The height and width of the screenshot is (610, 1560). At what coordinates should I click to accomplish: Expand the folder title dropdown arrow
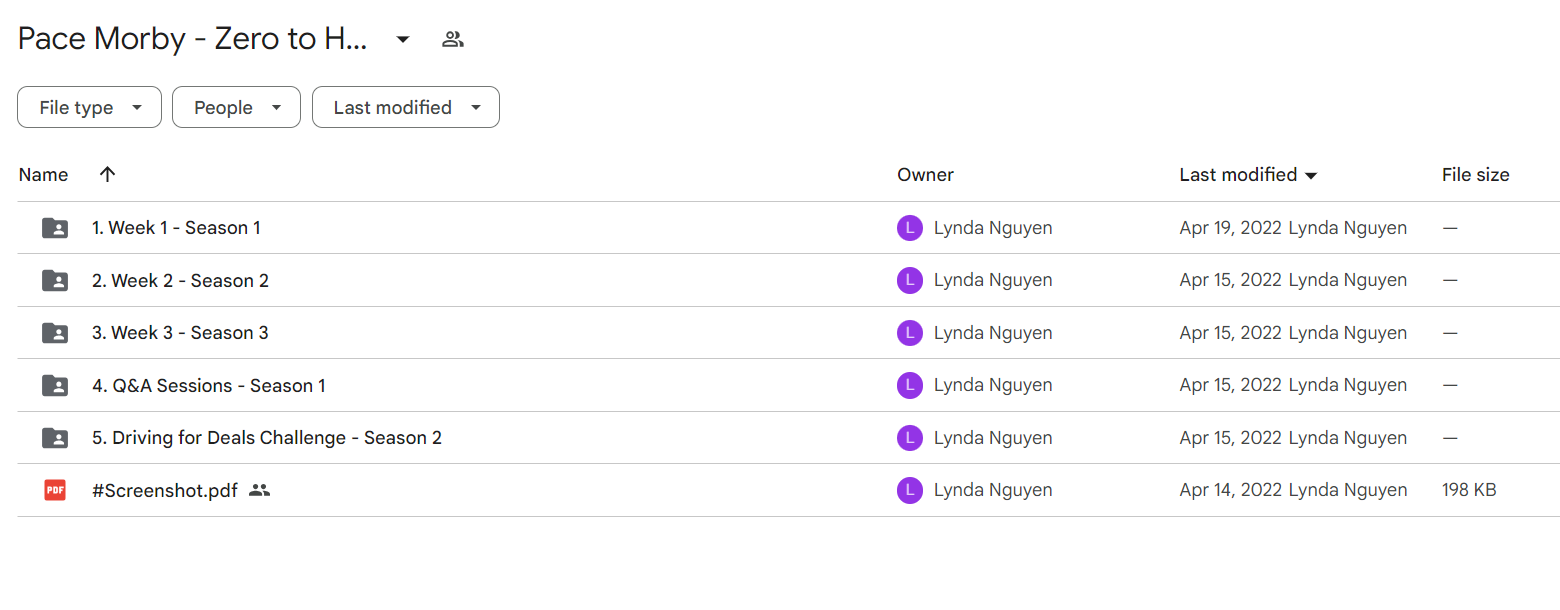[x=402, y=40]
